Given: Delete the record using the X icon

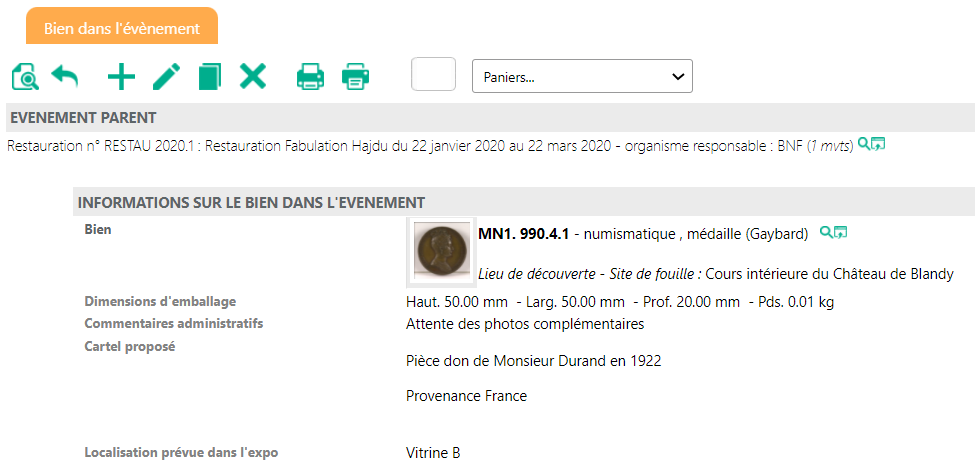Looking at the screenshot, I should (x=253, y=77).
